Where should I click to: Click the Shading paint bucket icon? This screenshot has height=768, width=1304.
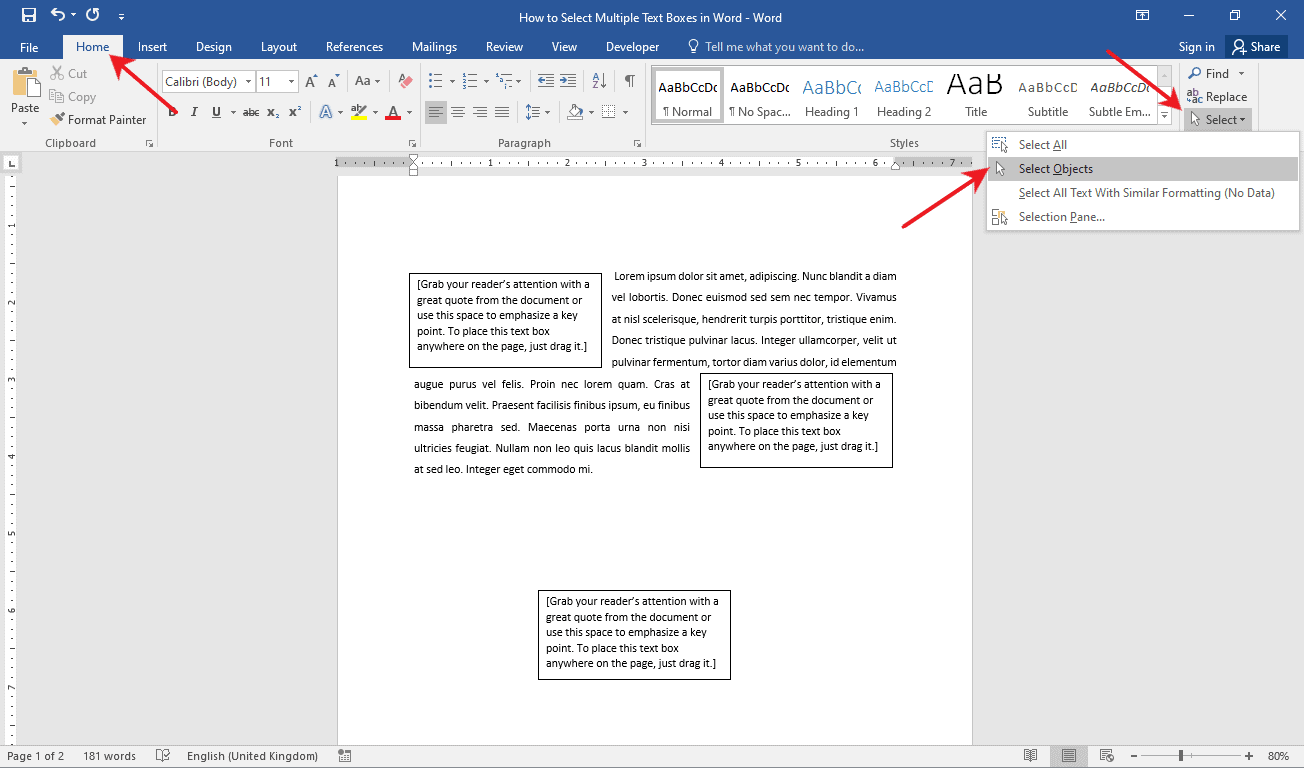[574, 112]
